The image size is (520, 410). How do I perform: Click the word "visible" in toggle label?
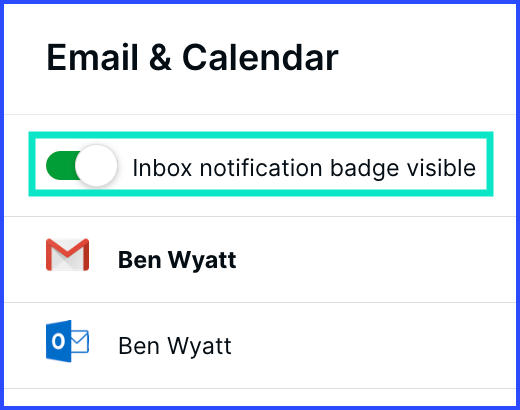click(x=441, y=167)
